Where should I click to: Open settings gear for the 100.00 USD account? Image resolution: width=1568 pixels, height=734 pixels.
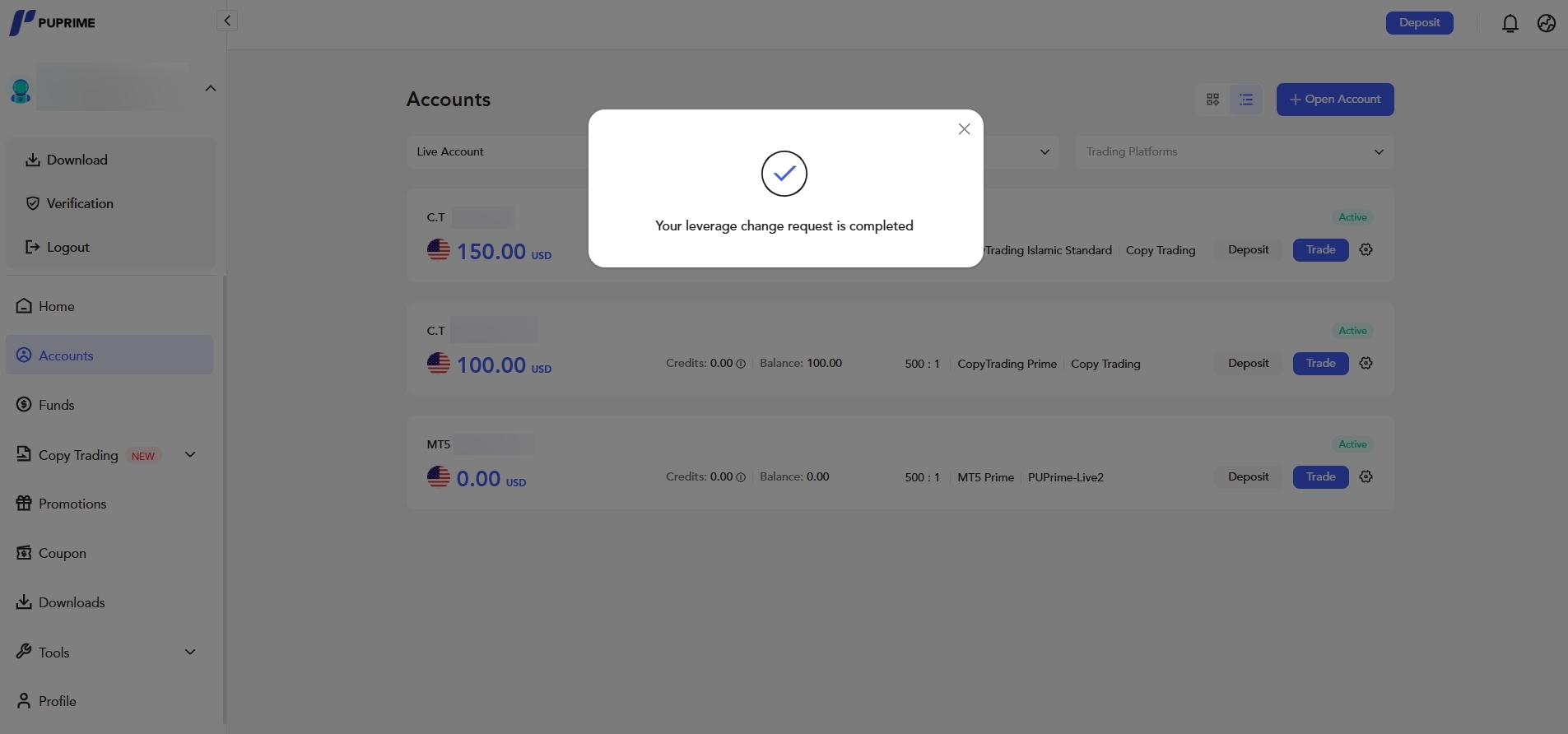(1366, 363)
